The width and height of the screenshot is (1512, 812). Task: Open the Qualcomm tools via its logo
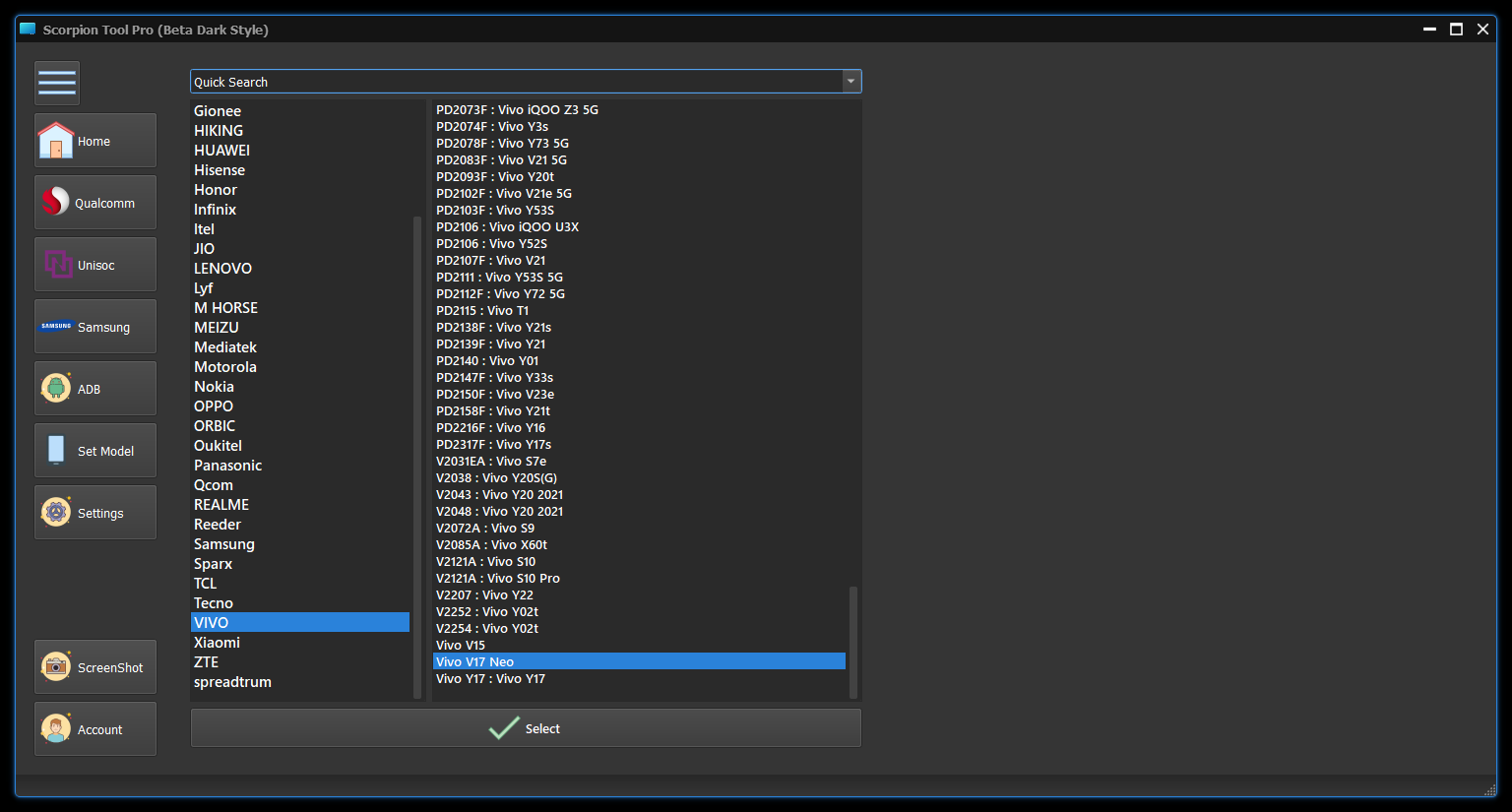pos(56,203)
